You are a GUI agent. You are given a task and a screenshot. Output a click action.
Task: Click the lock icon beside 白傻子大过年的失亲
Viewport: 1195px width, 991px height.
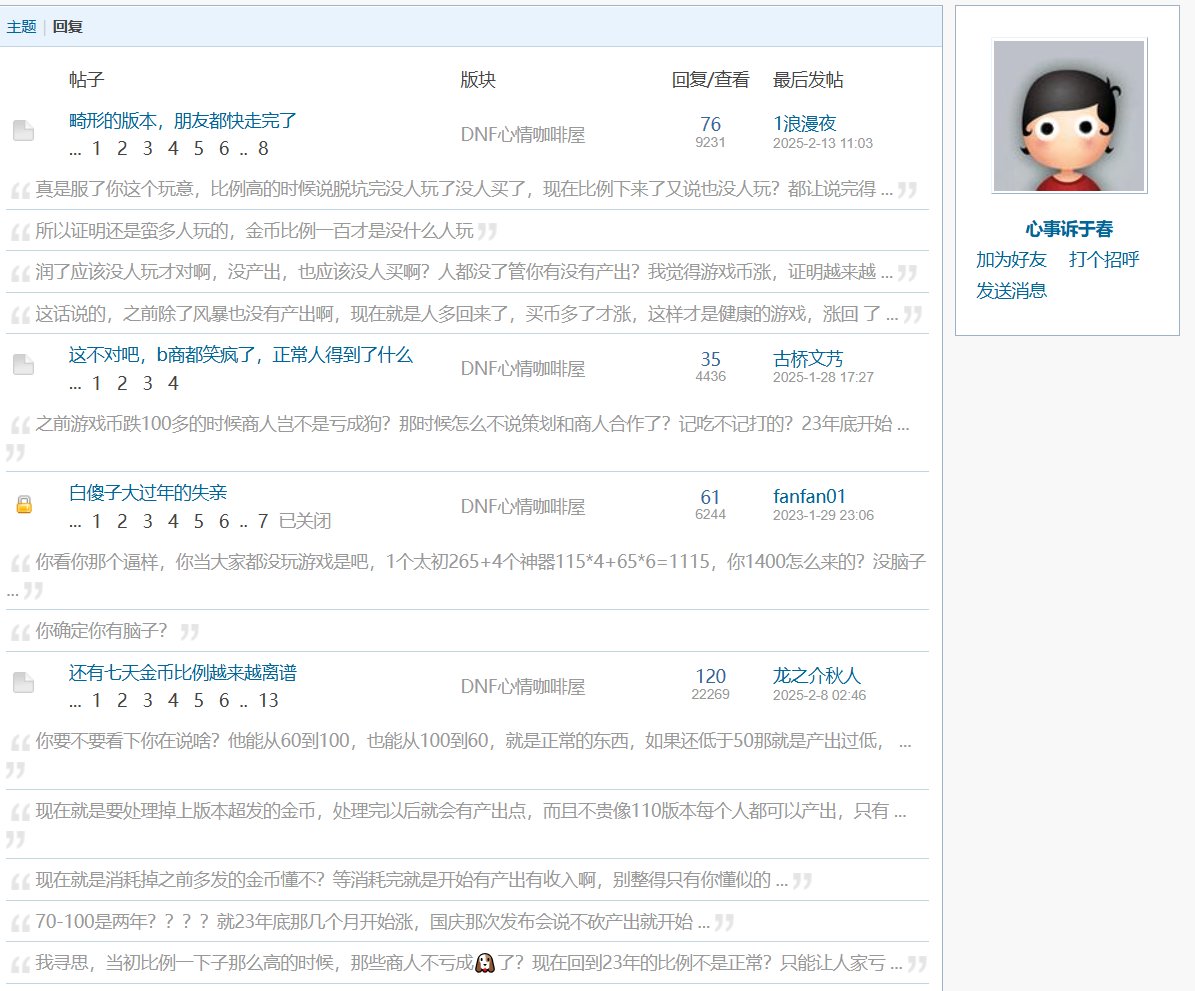[x=24, y=505]
